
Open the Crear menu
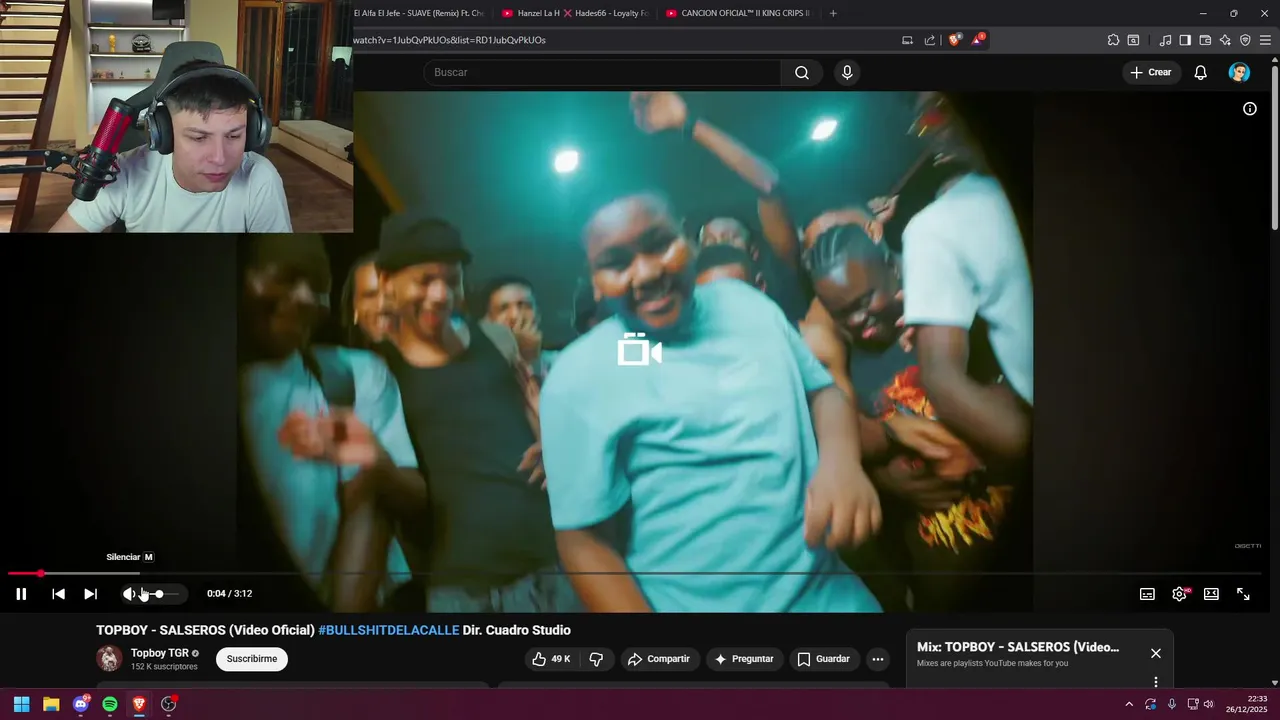(x=1151, y=72)
